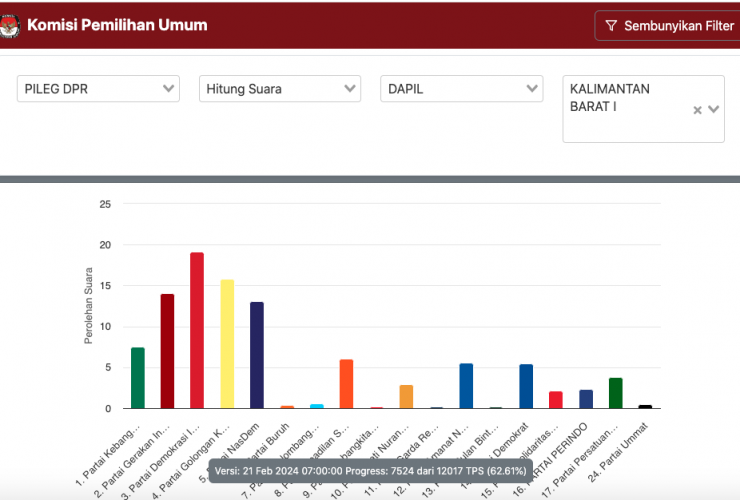The image size is (740, 500).
Task: Click the Komisi Pemilihan Umum title
Action: (117, 25)
